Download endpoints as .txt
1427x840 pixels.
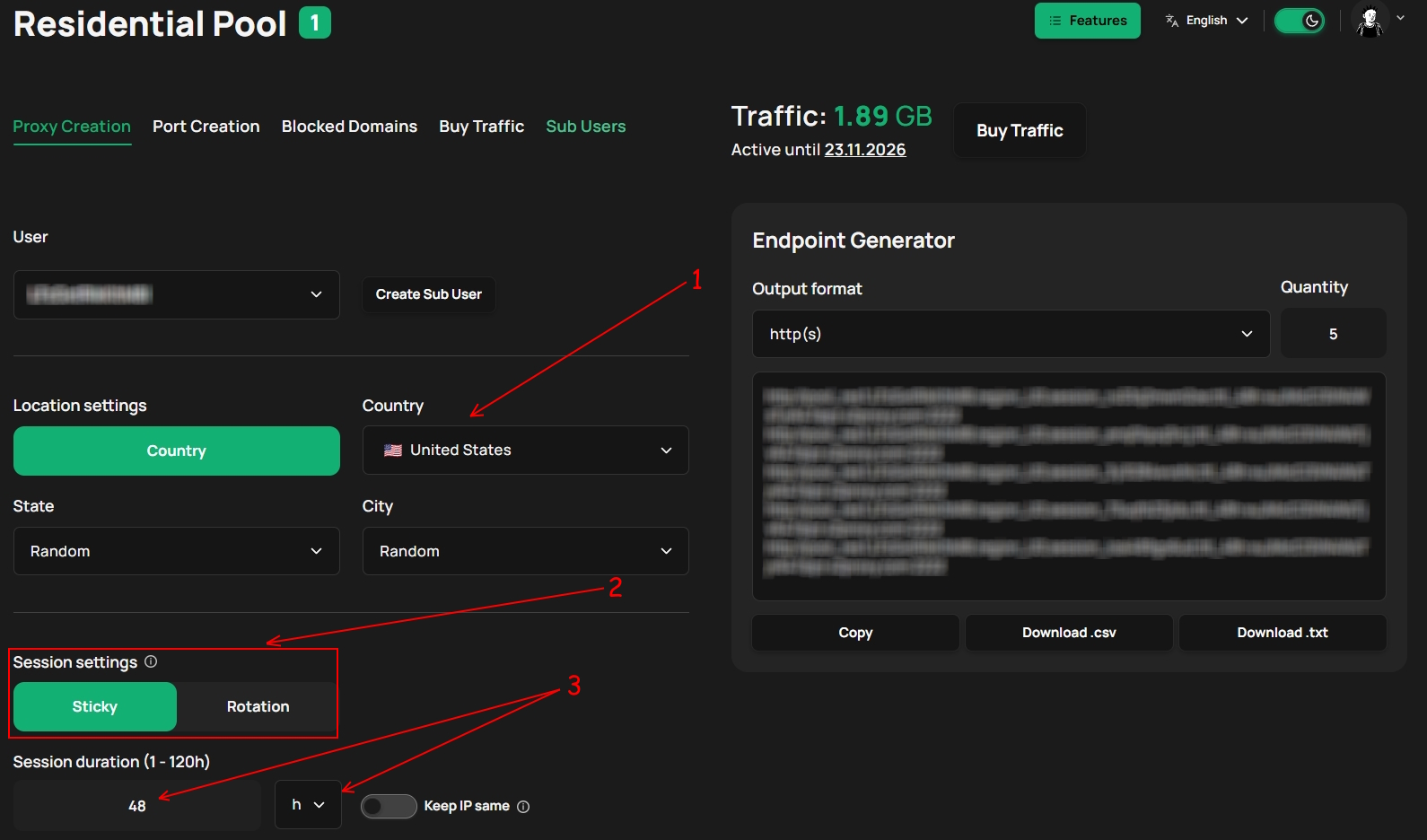[1283, 633]
